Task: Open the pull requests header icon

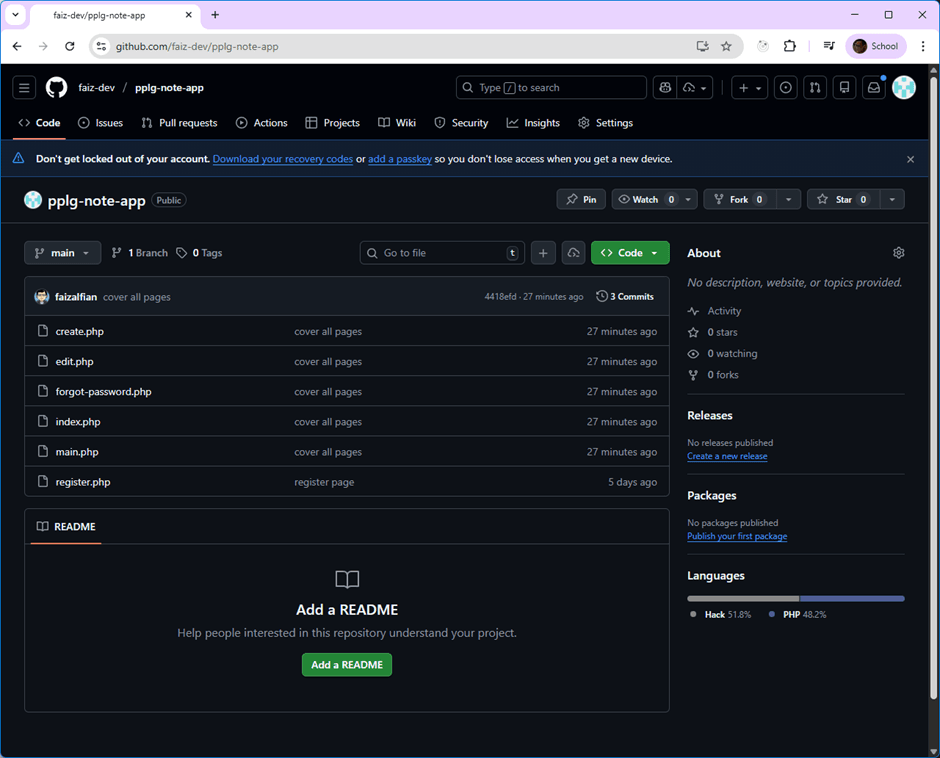Action: coord(815,88)
